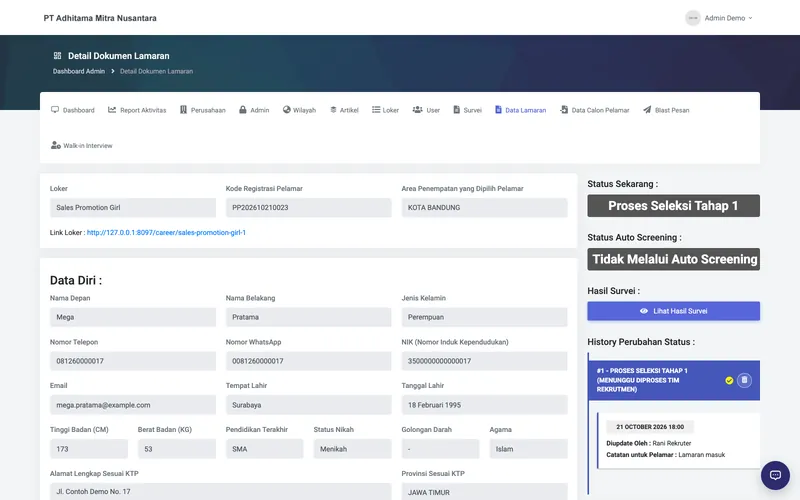Click the Golongan Darah field
The image size is (800, 500).
440,448
